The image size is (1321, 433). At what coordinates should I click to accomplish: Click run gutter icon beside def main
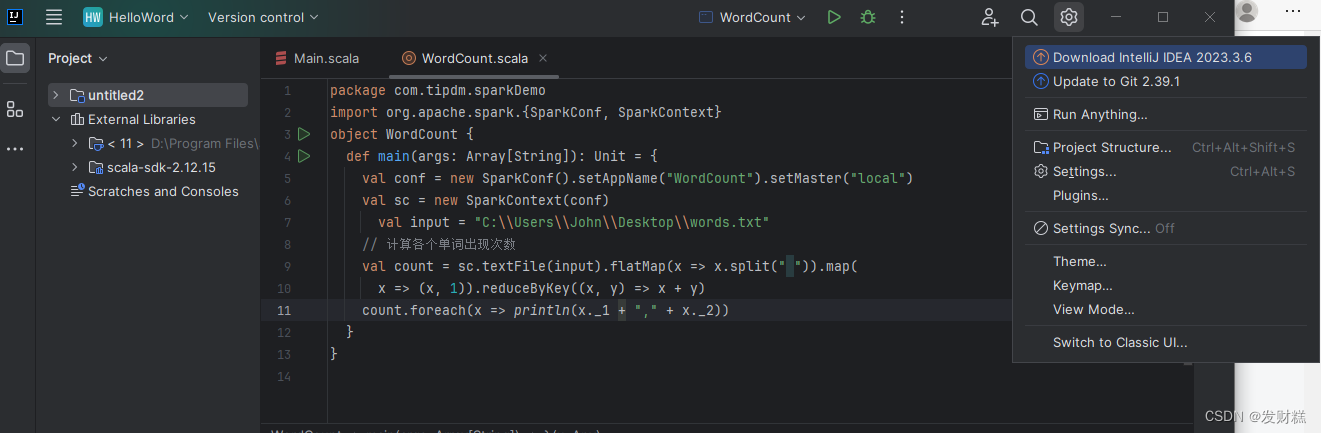tap(304, 156)
